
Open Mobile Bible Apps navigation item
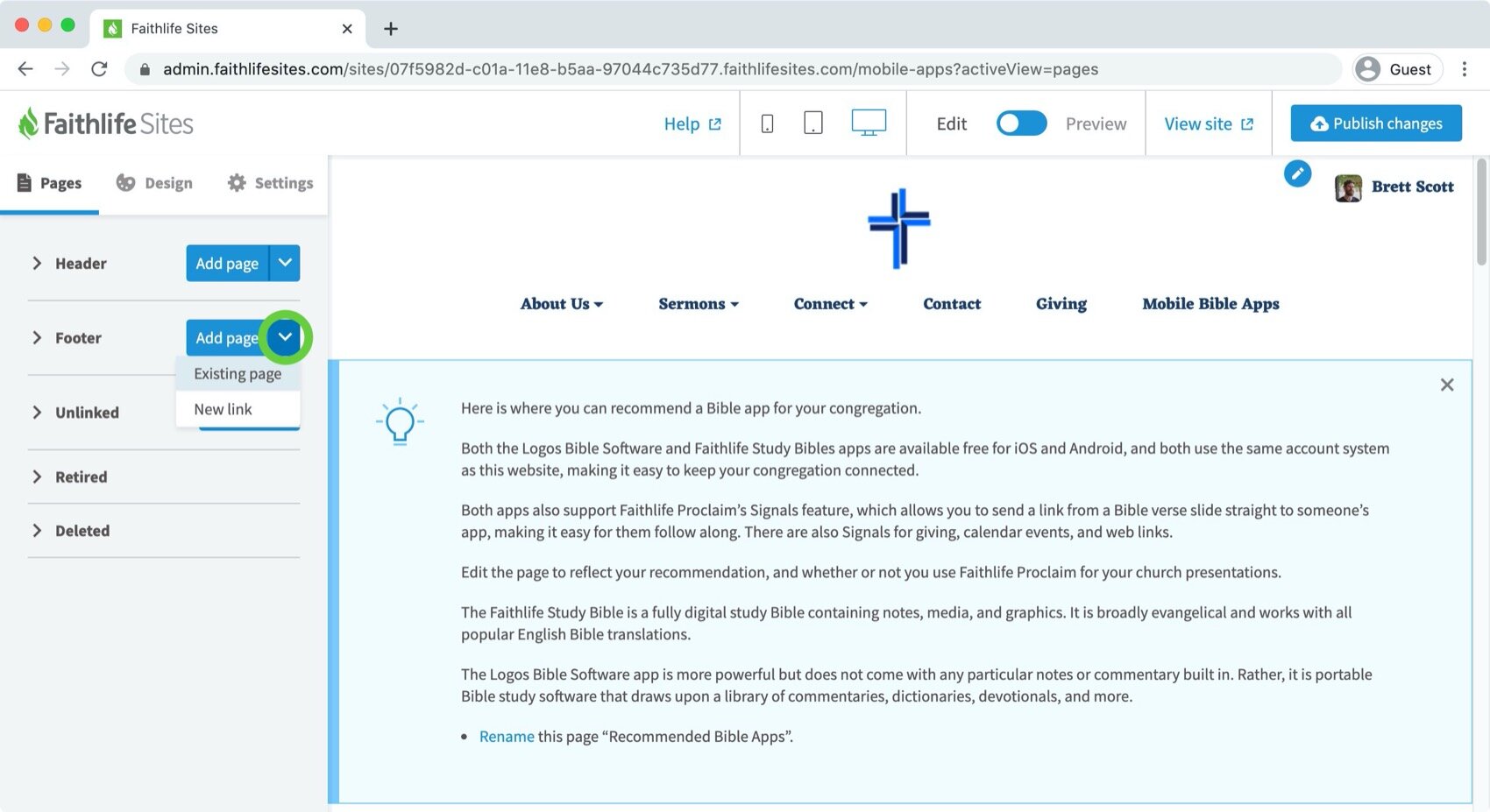pos(1210,304)
